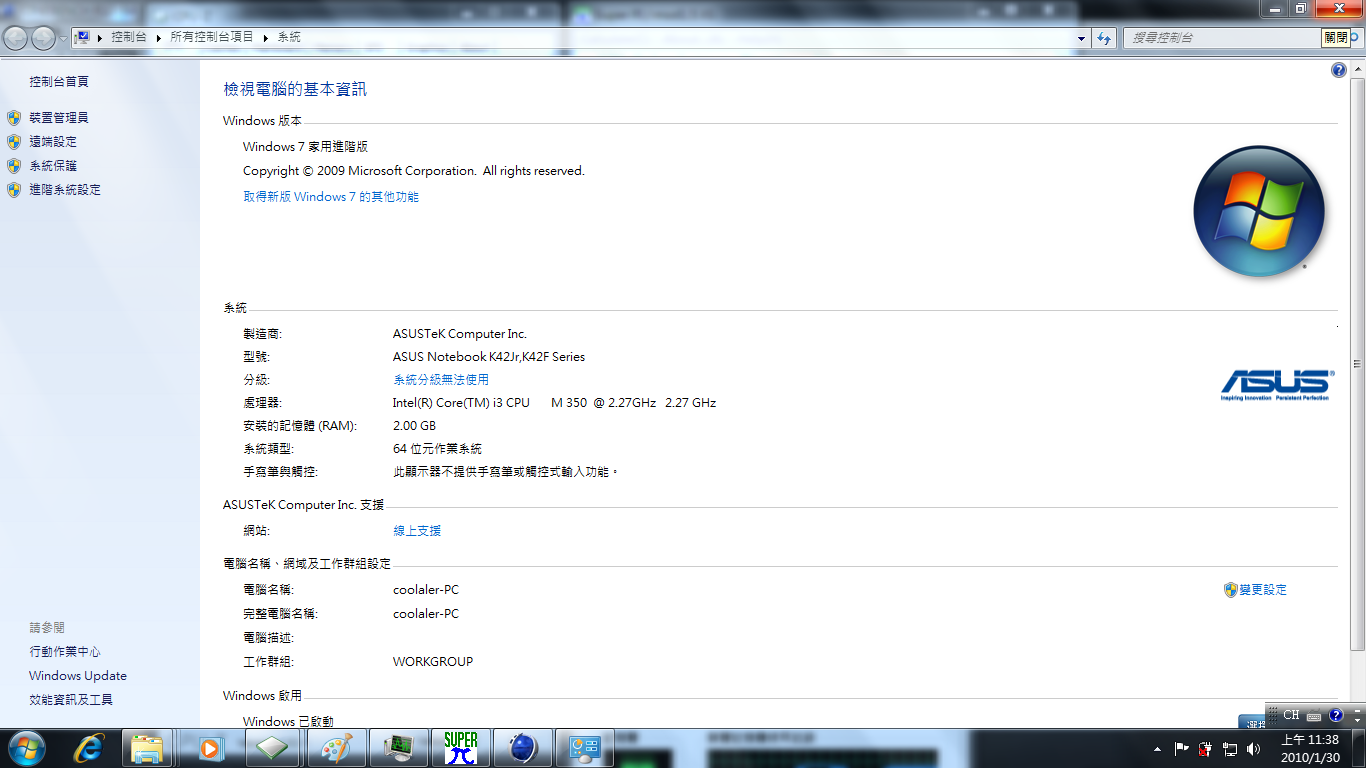The width and height of the screenshot is (1366, 768).
Task: Click shield icon next to 變更設定
Action: click(x=1231, y=590)
